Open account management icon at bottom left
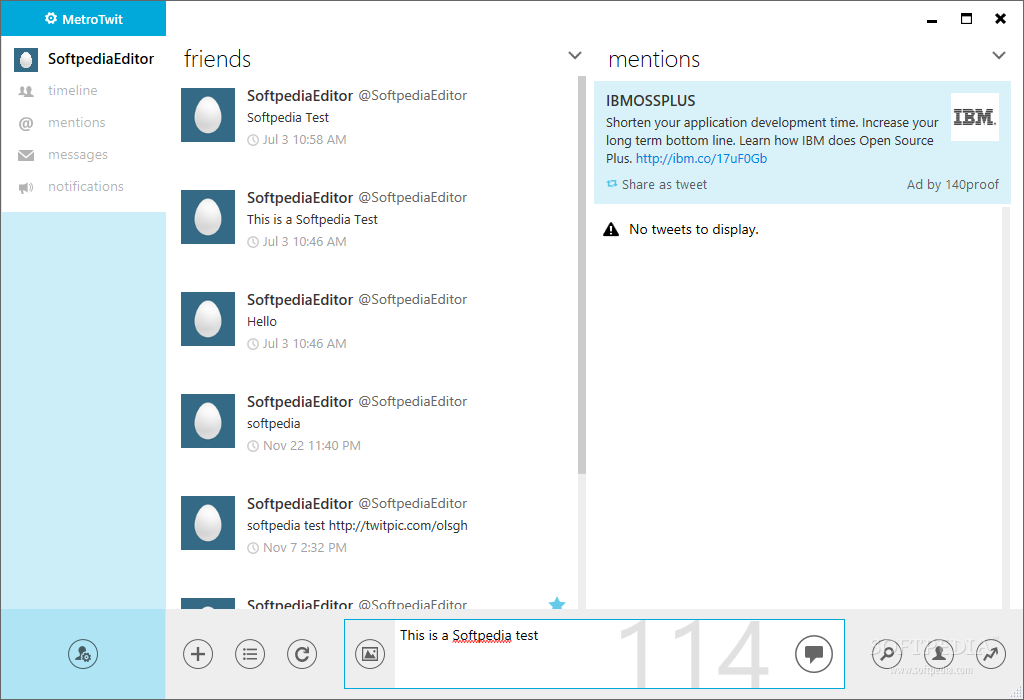Image resolution: width=1024 pixels, height=700 pixels. coord(83,654)
